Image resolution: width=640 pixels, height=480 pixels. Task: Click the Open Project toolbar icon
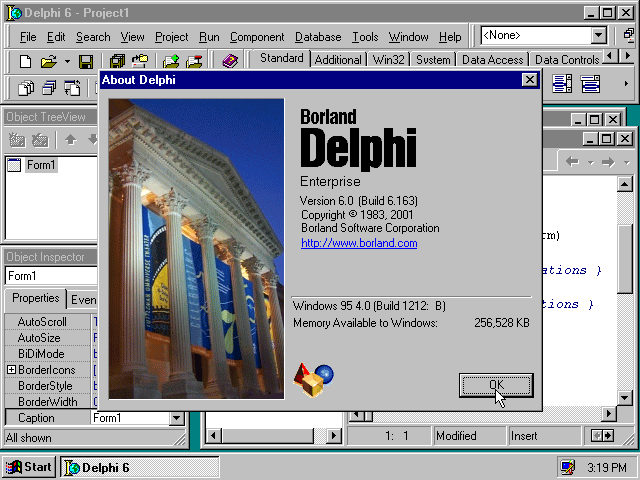pos(140,62)
